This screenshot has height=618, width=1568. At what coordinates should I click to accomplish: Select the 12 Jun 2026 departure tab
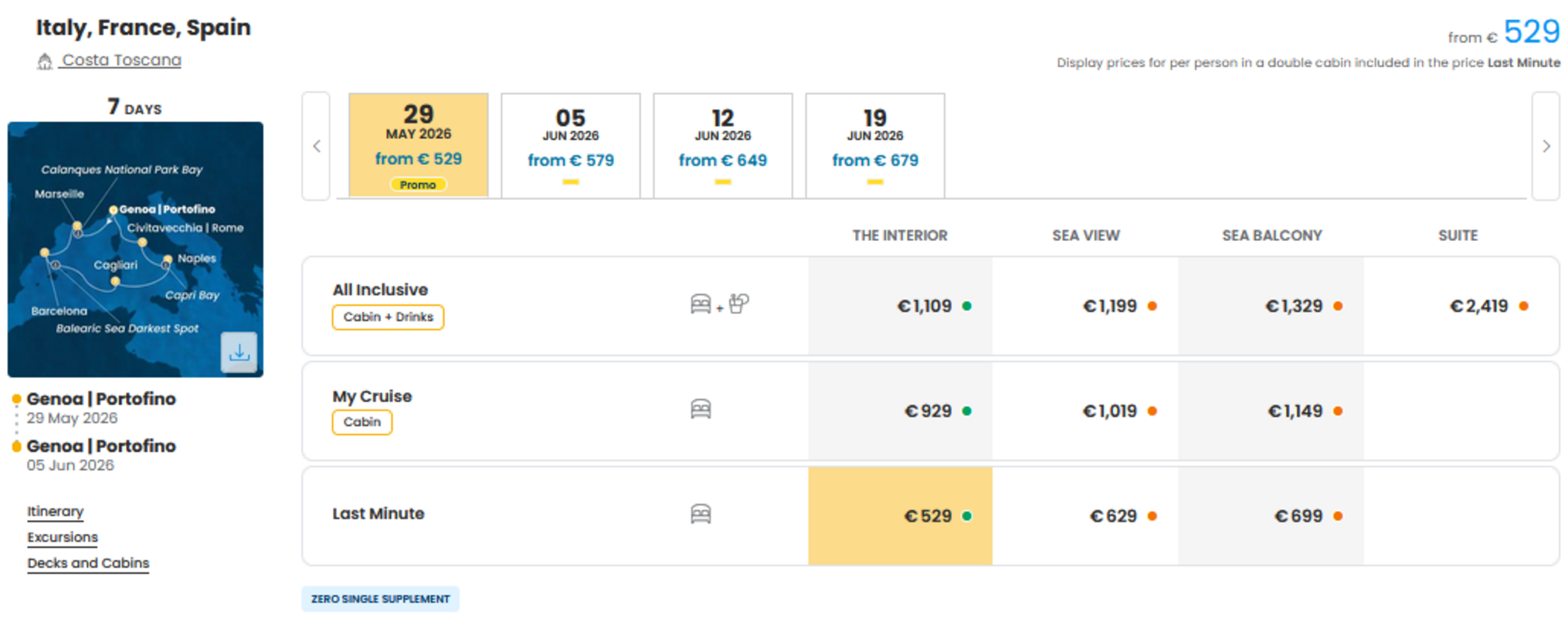click(723, 145)
